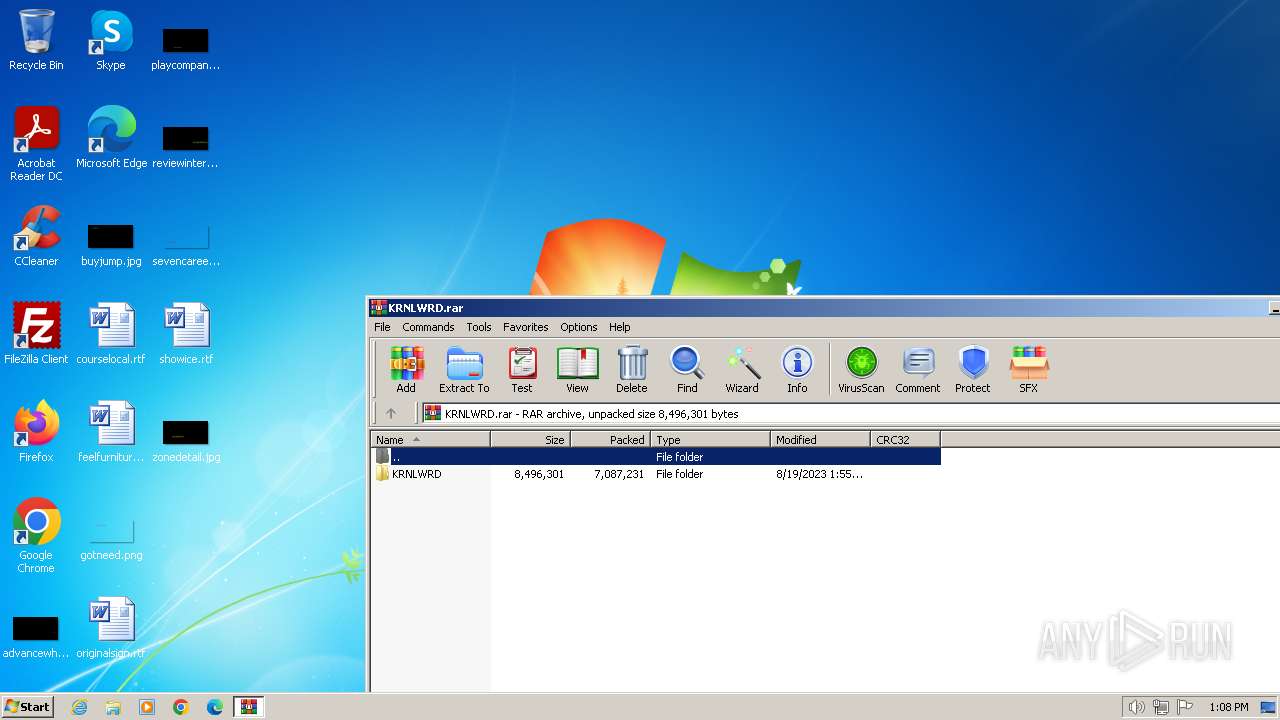Viewport: 1280px width, 720px height.
Task: Click the Protect archive icon
Action: [x=972, y=370]
